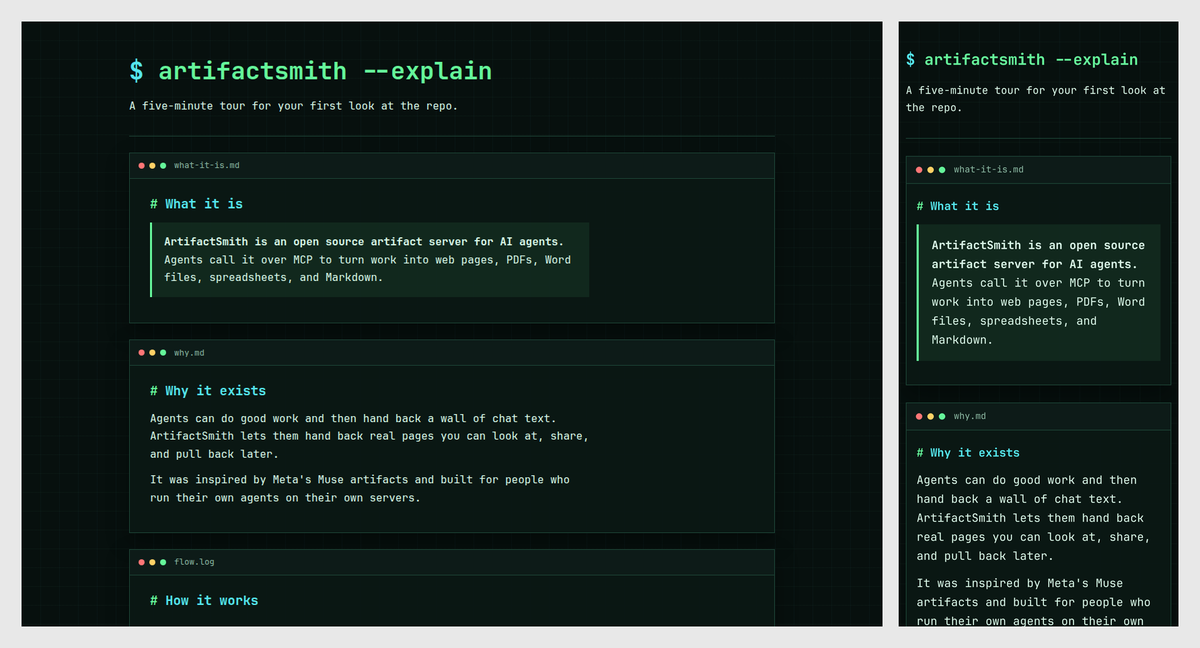Click yellow dot on what-it-is.md card, narrow mobile preview

[x=930, y=170]
